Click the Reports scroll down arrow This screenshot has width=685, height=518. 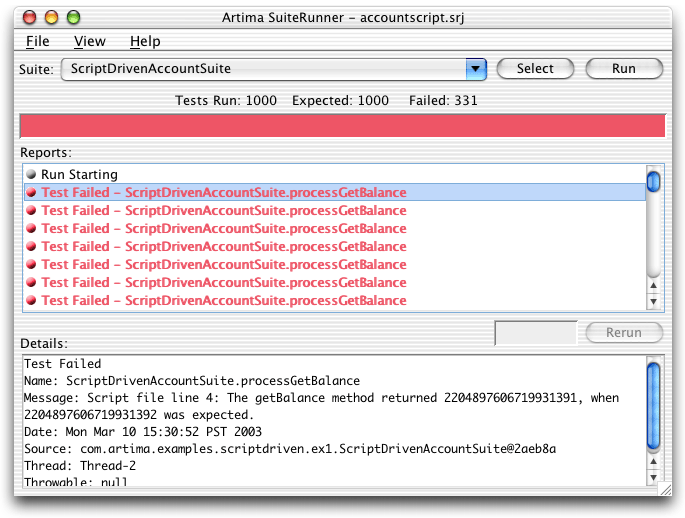click(x=654, y=301)
